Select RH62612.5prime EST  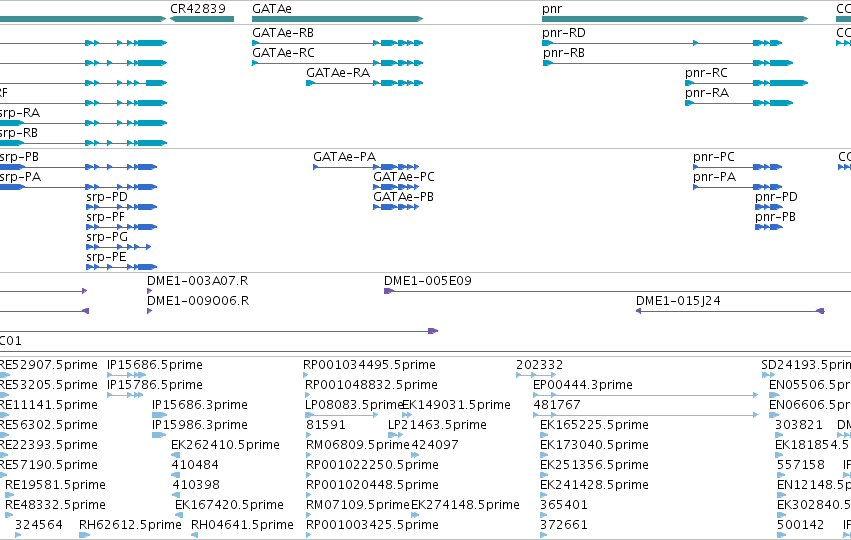(x=85, y=535)
